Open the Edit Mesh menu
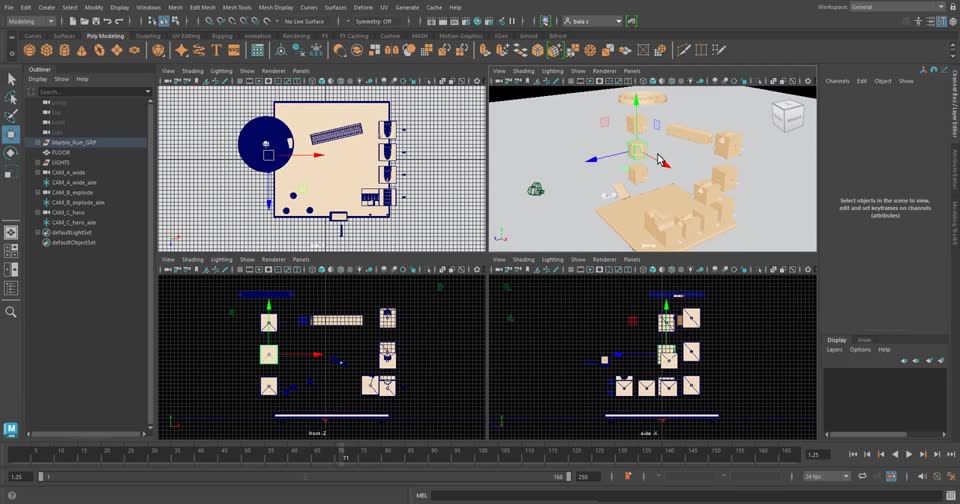 click(x=202, y=7)
